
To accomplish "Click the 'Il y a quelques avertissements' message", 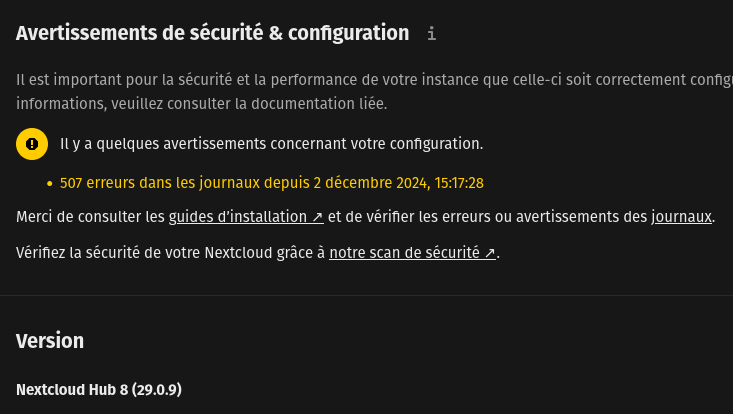I will (271, 144).
